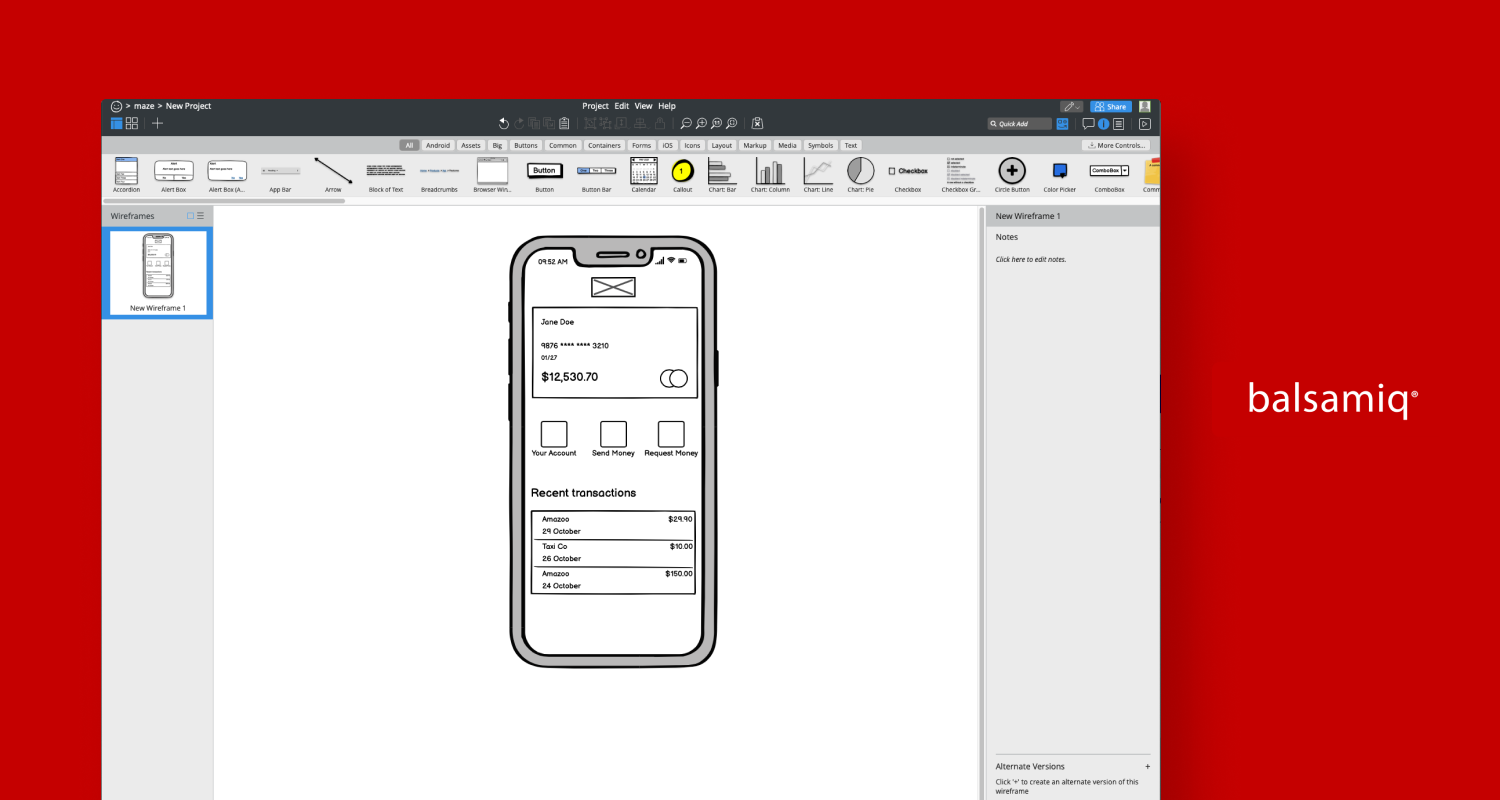Click the Undo arrow in the toolbar

[504, 123]
